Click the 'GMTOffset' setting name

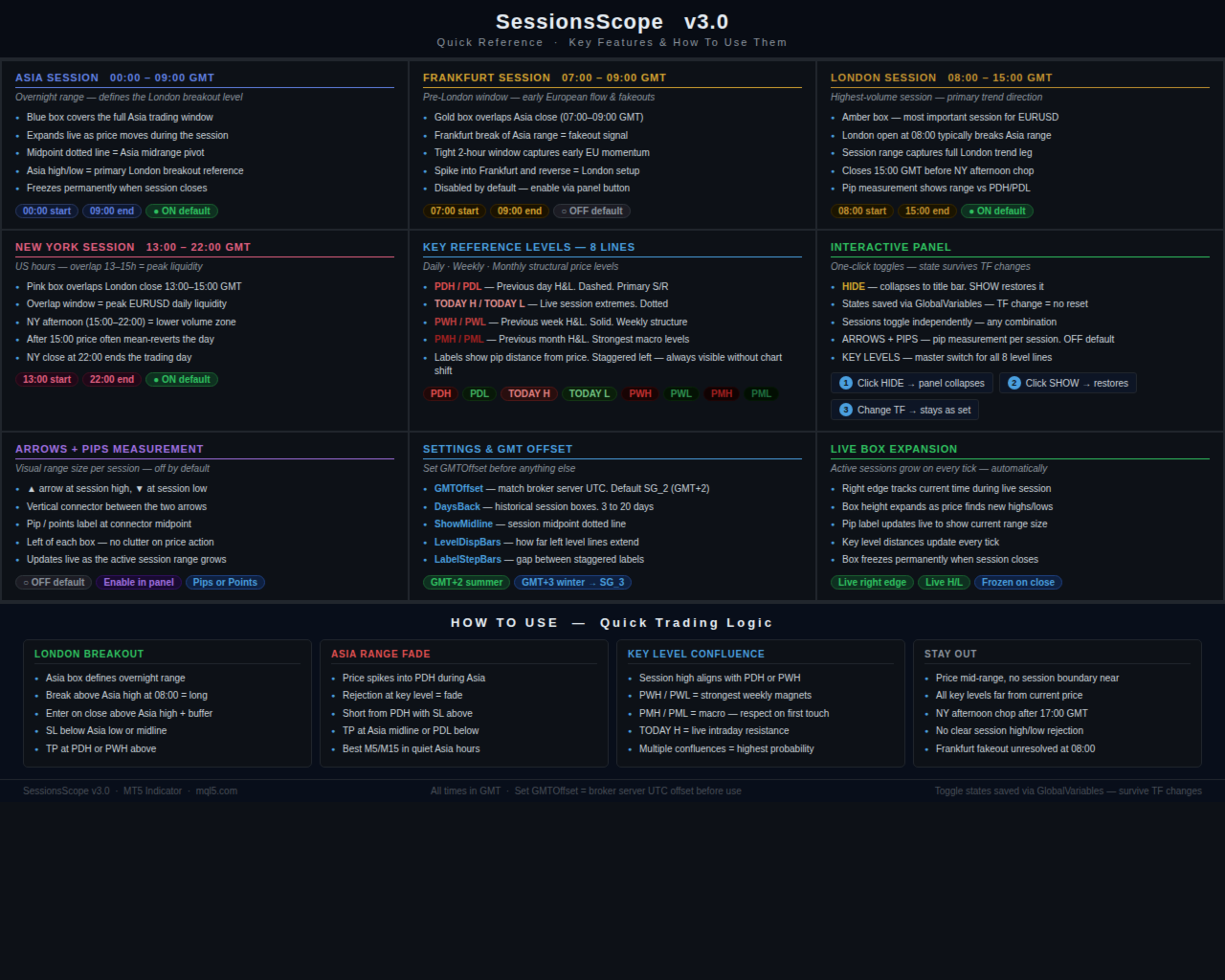458,488
